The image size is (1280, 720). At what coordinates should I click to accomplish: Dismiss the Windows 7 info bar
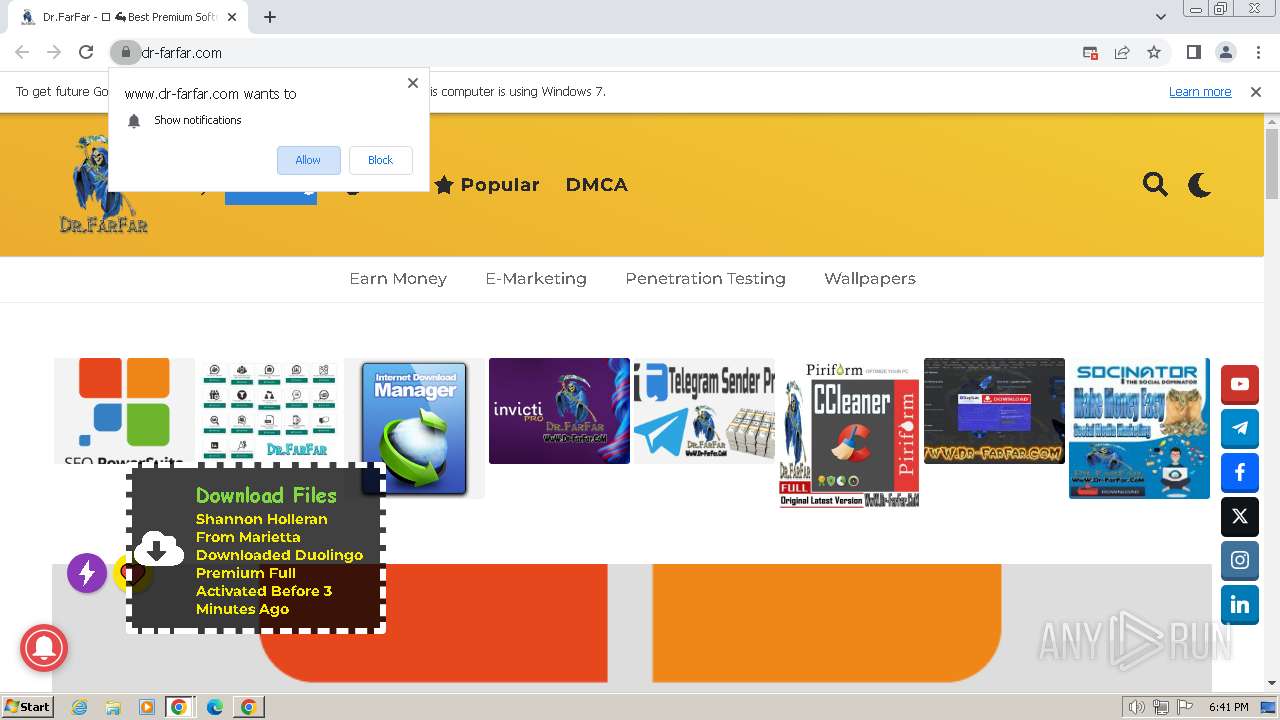click(1256, 91)
